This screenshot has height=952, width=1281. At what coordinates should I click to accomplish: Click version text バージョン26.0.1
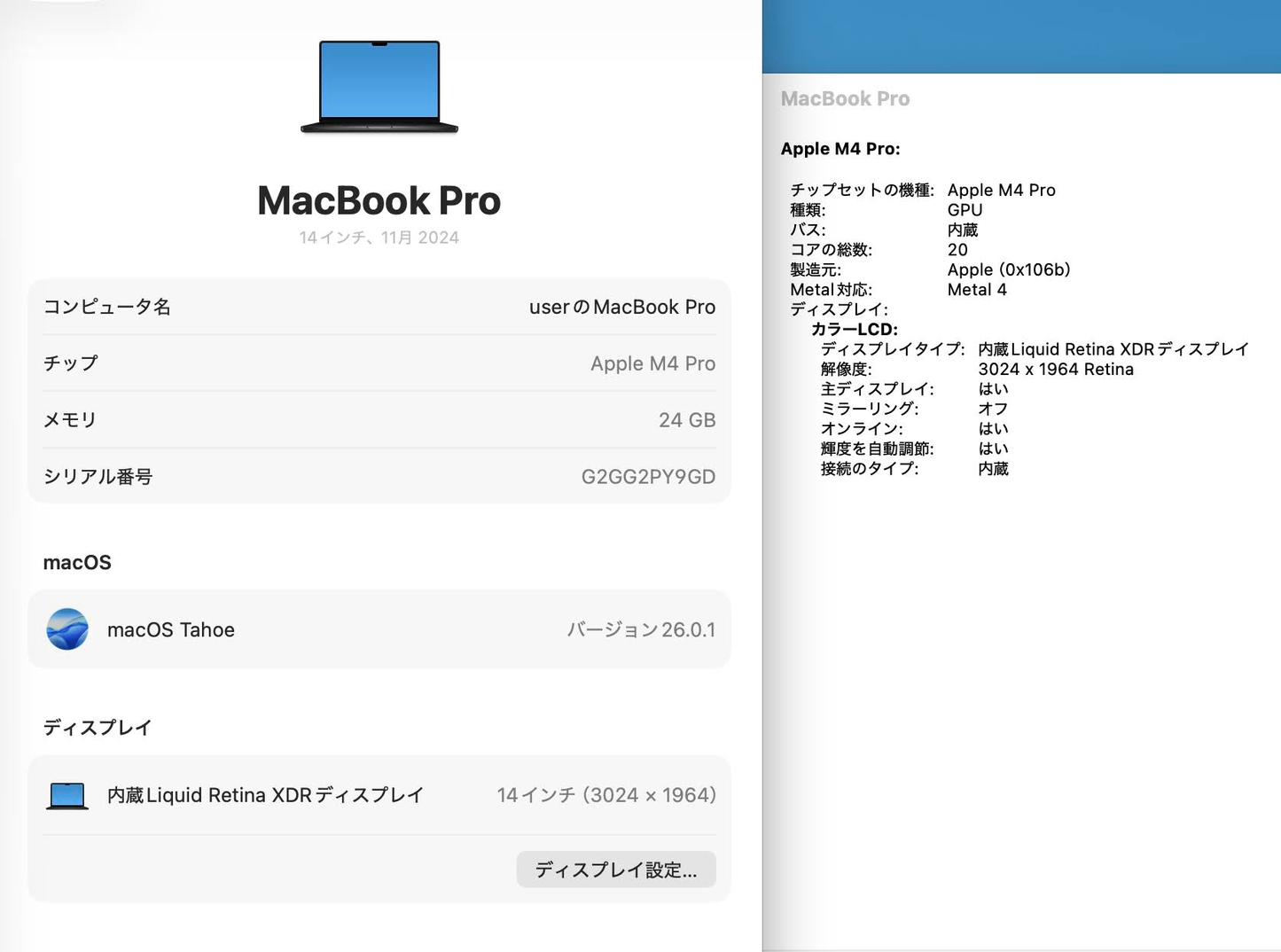pyautogui.click(x=641, y=630)
